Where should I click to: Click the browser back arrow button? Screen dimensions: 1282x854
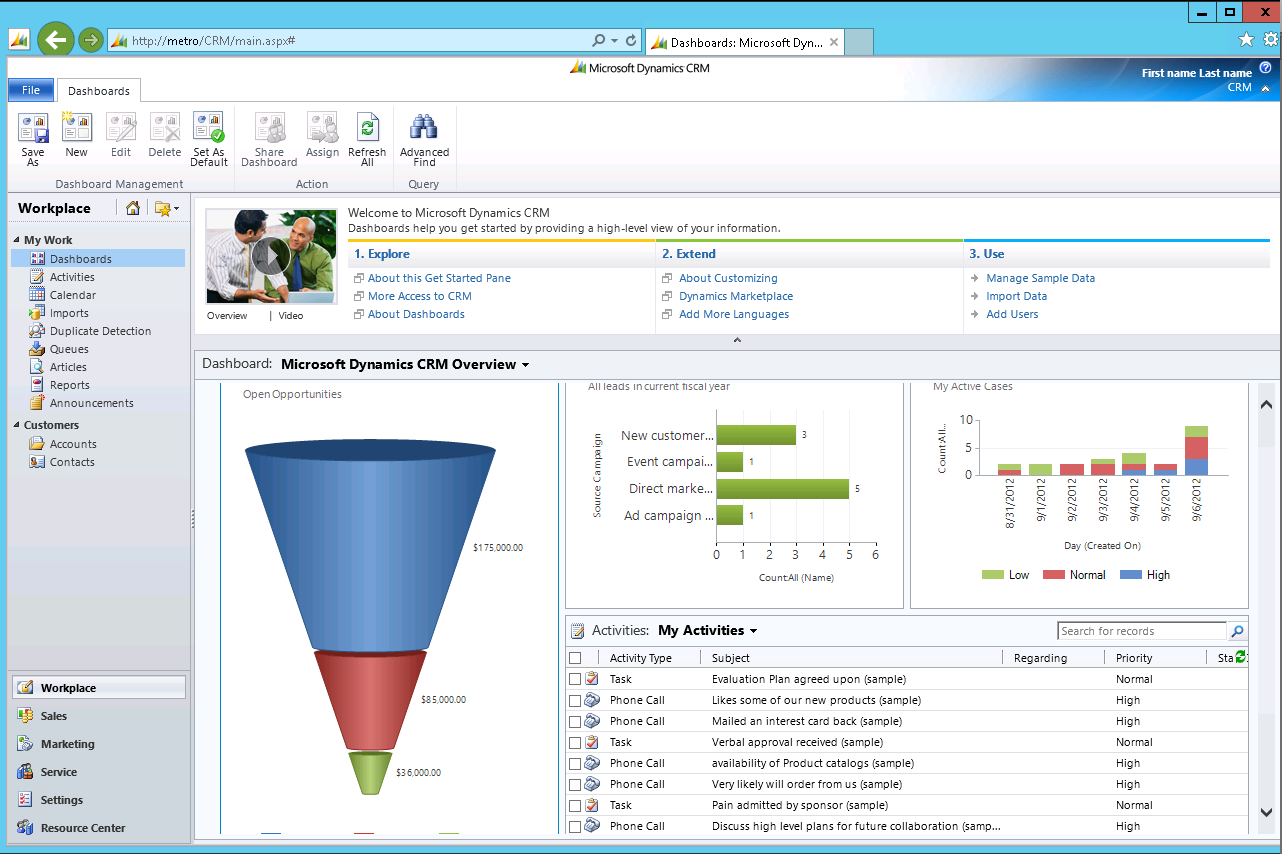[56, 40]
